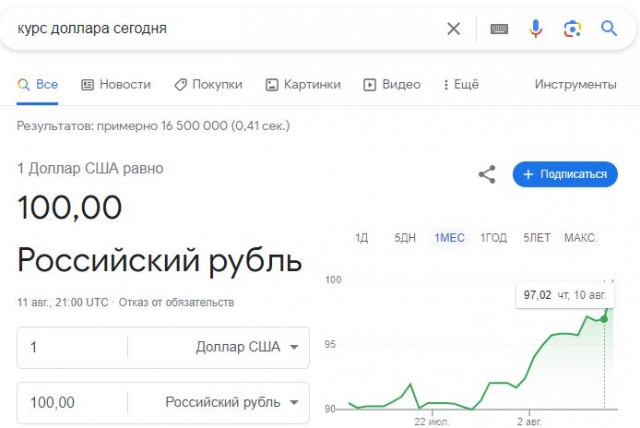This screenshot has height=428, width=640.
Task: Open the Инструменты tools option
Action: (x=575, y=84)
